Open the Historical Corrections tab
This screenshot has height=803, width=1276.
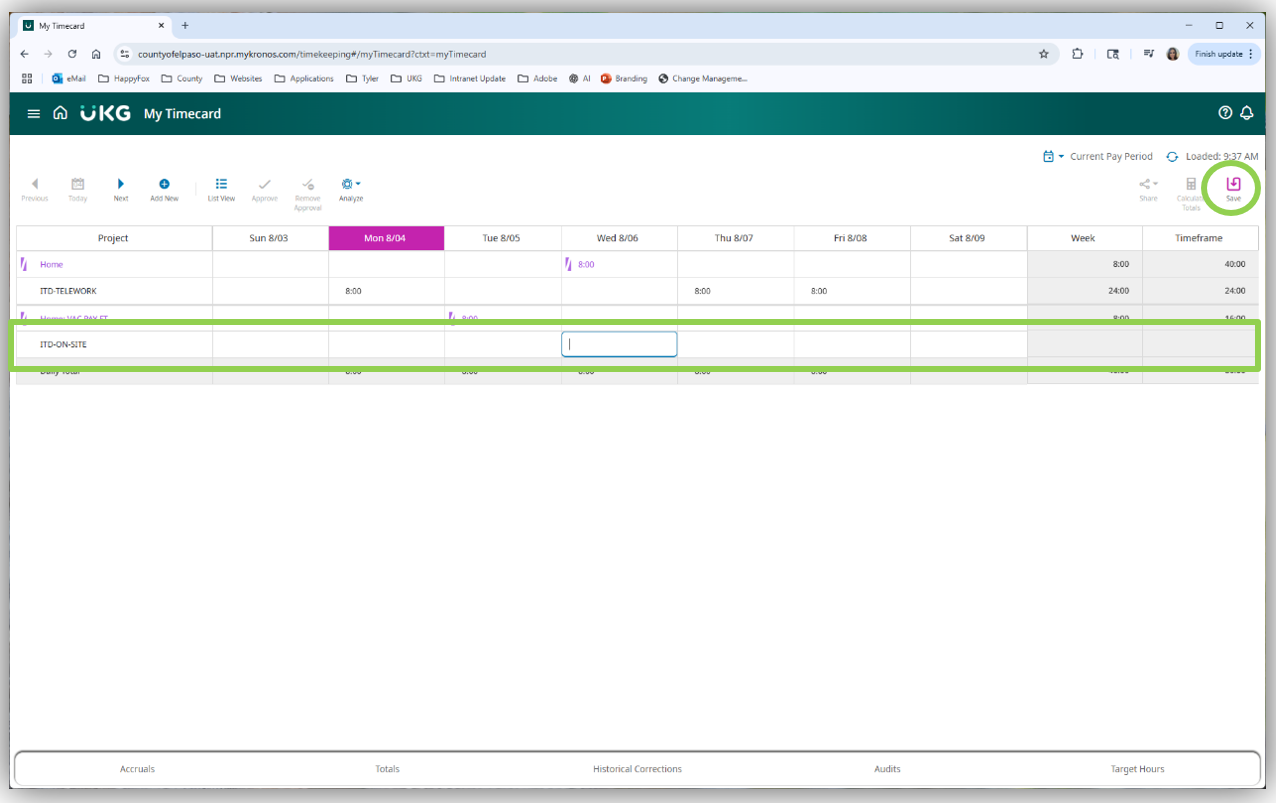(637, 769)
